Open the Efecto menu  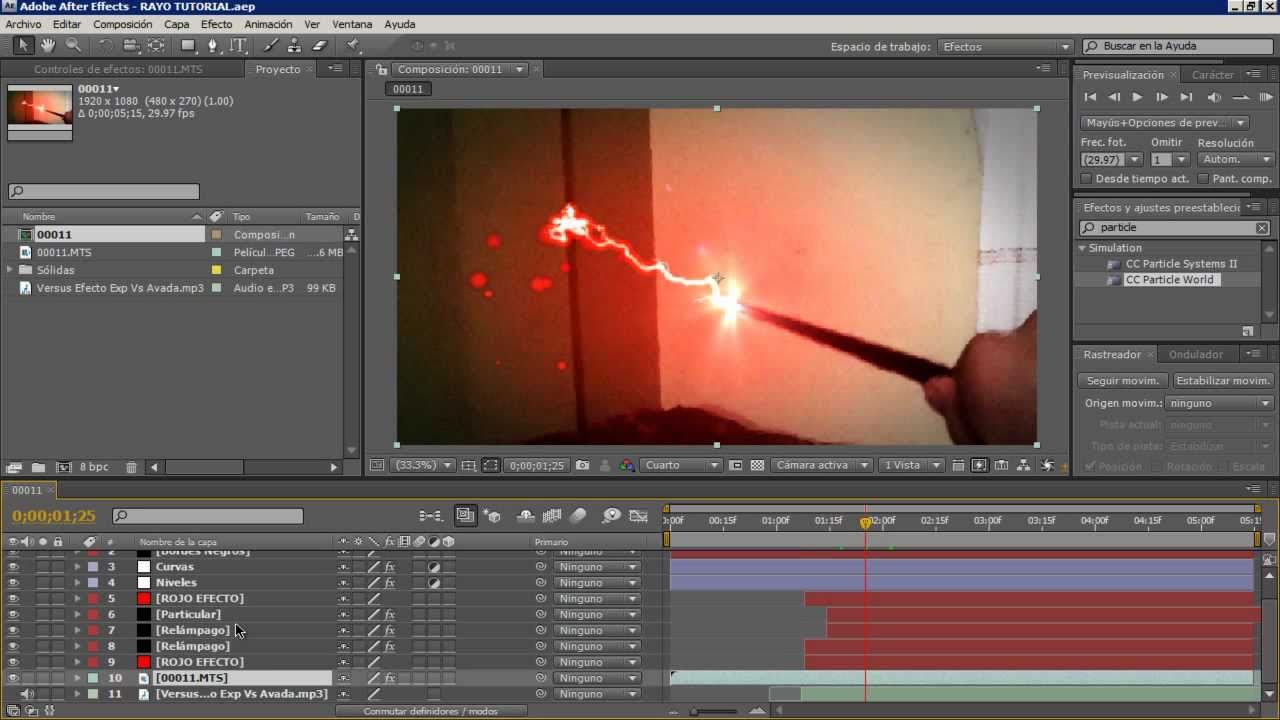216,24
